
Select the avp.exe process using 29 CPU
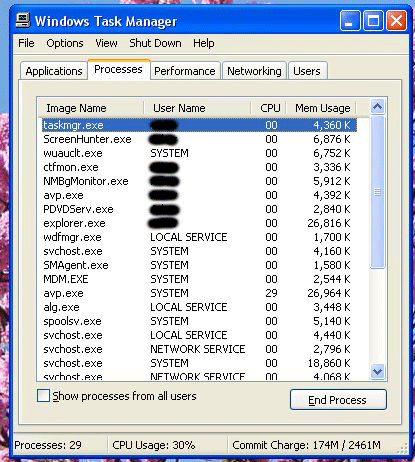pyautogui.click(x=199, y=293)
